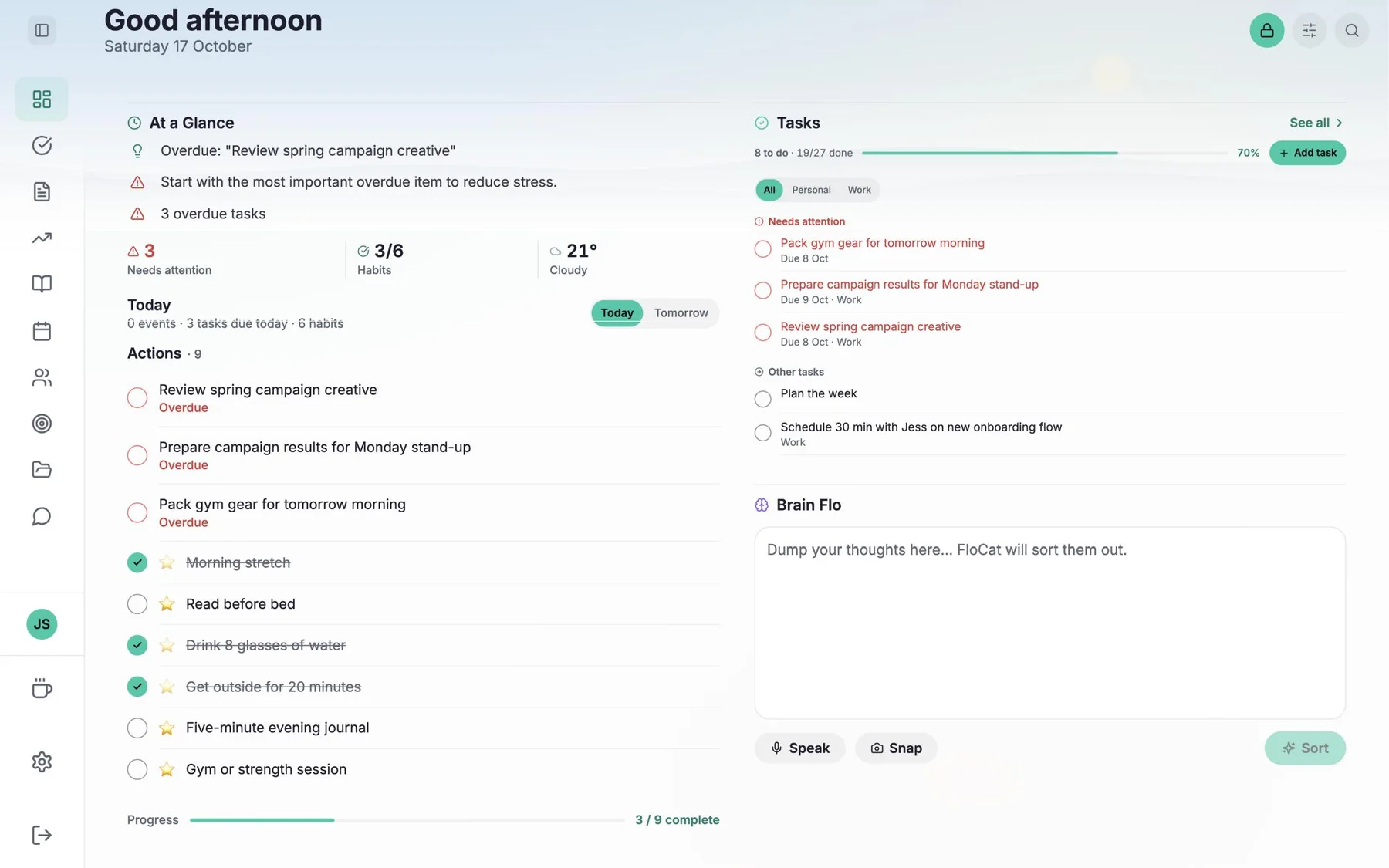Screen dimensions: 1389x868
Task: Click the Tasks completion progress bar
Action: point(1044,153)
